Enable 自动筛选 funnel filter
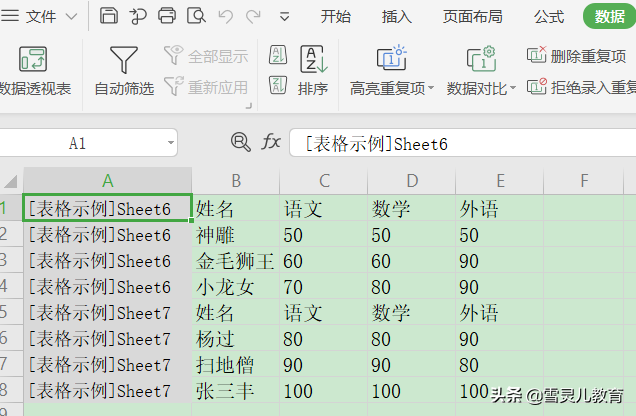The width and height of the screenshot is (636, 416). pyautogui.click(x=124, y=71)
